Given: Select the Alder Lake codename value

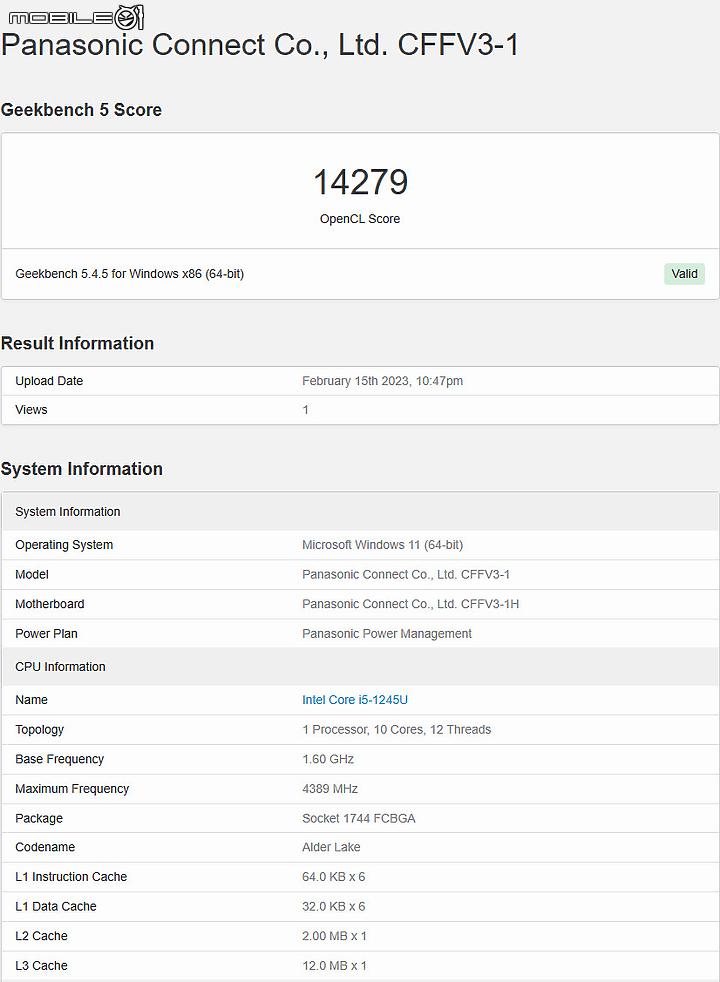Looking at the screenshot, I should click(x=331, y=847).
